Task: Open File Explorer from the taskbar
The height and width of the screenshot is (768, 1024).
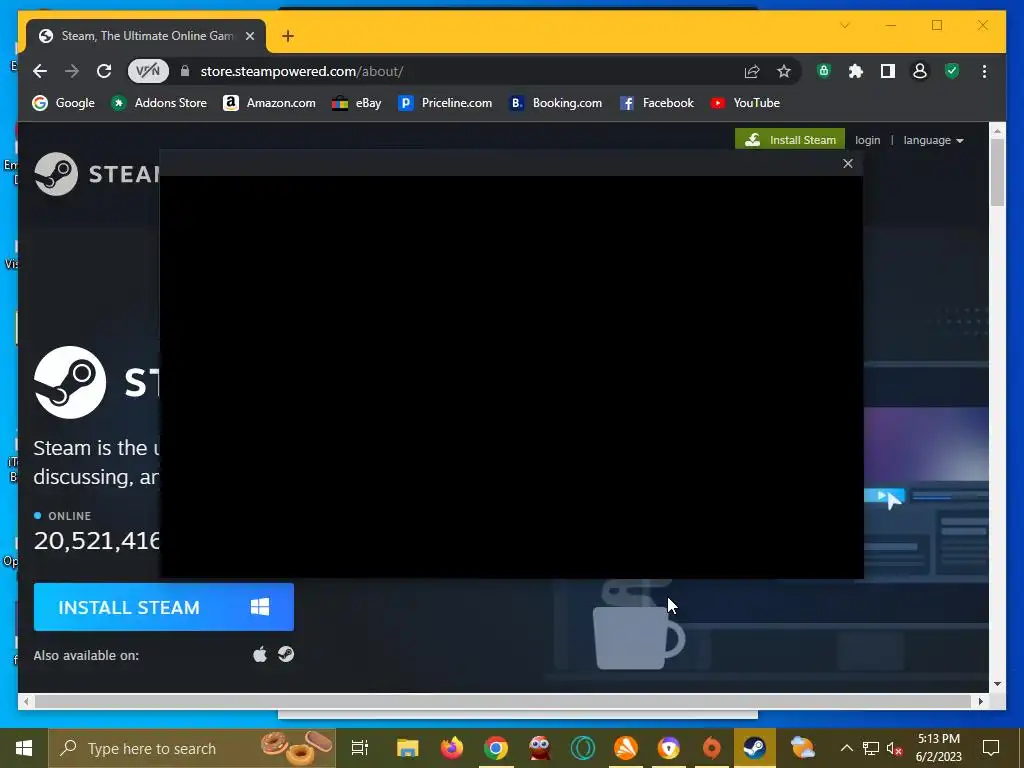Action: coord(408,748)
